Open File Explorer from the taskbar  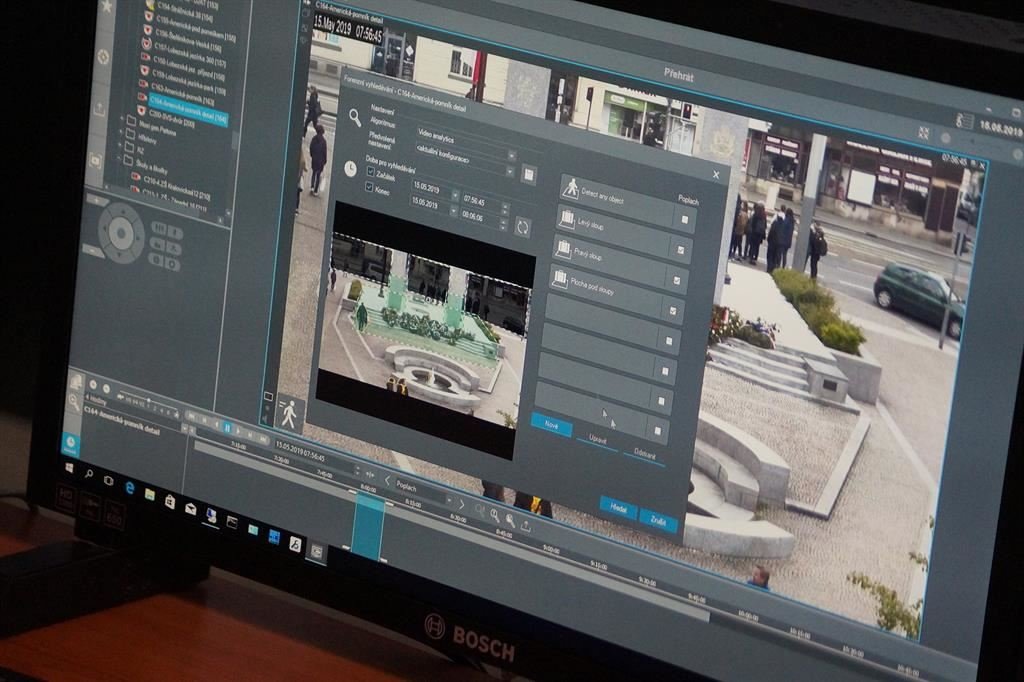point(150,495)
